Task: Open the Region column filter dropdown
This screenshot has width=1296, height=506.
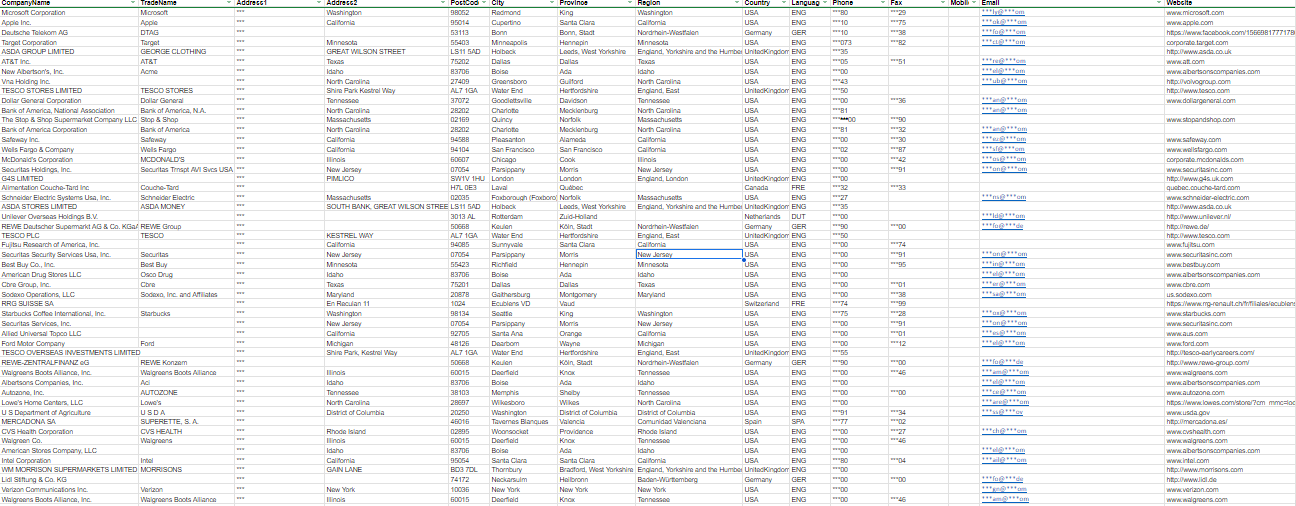Action: click(x=738, y=4)
